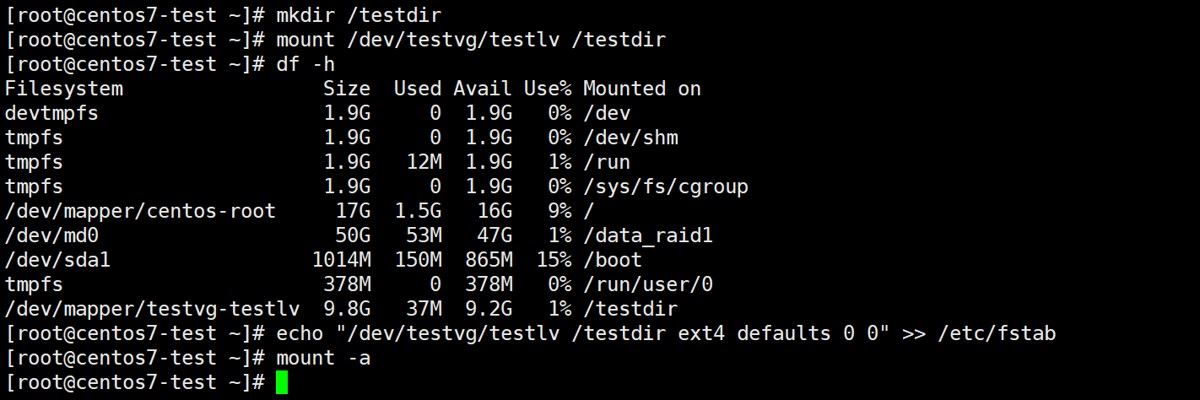Click the "df -h" command text
Viewport: 1200px width, 400px height.
312,64
